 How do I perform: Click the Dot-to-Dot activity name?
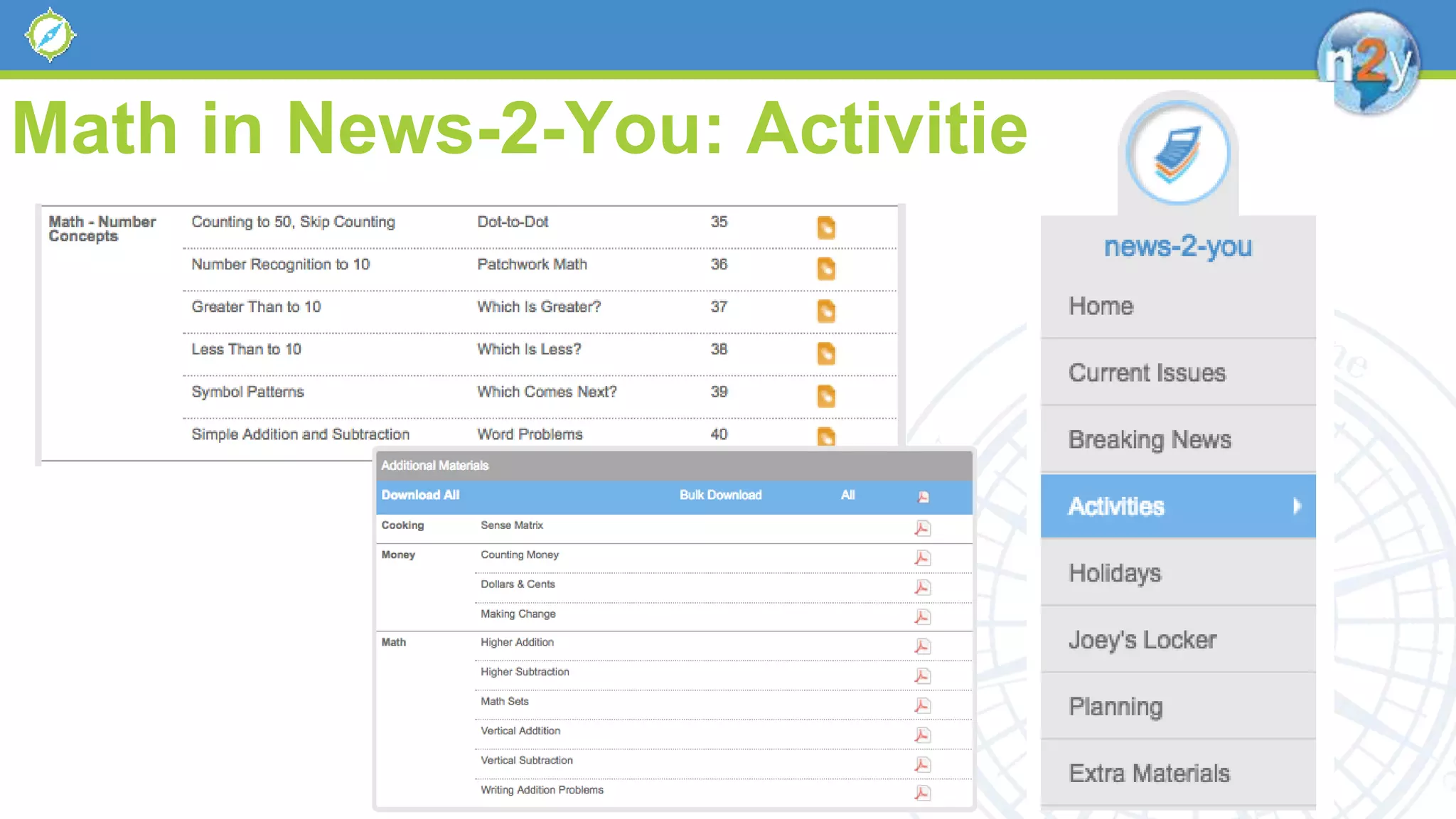point(513,222)
